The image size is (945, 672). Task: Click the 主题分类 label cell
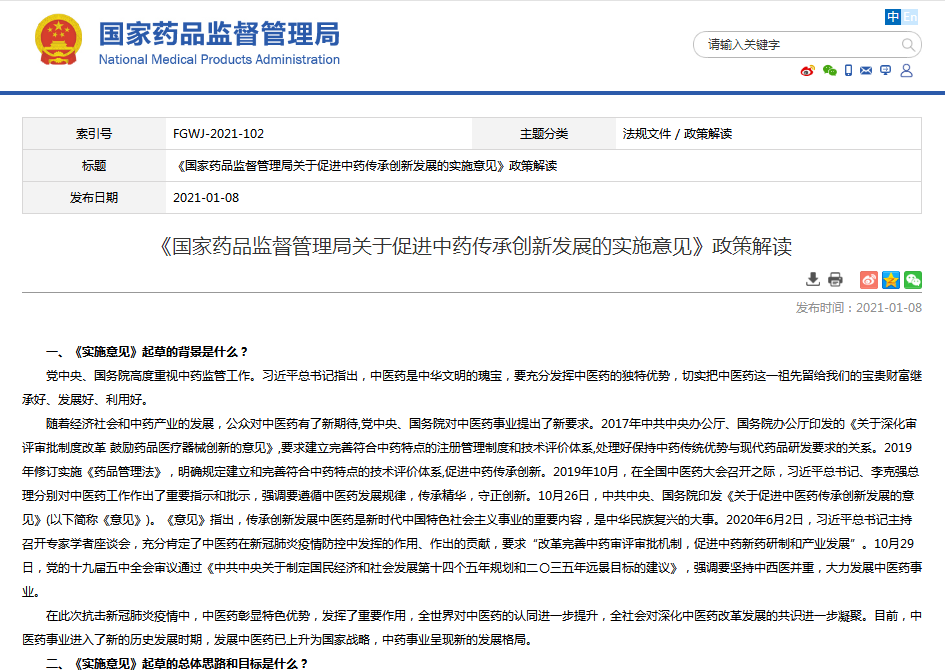[x=544, y=134]
